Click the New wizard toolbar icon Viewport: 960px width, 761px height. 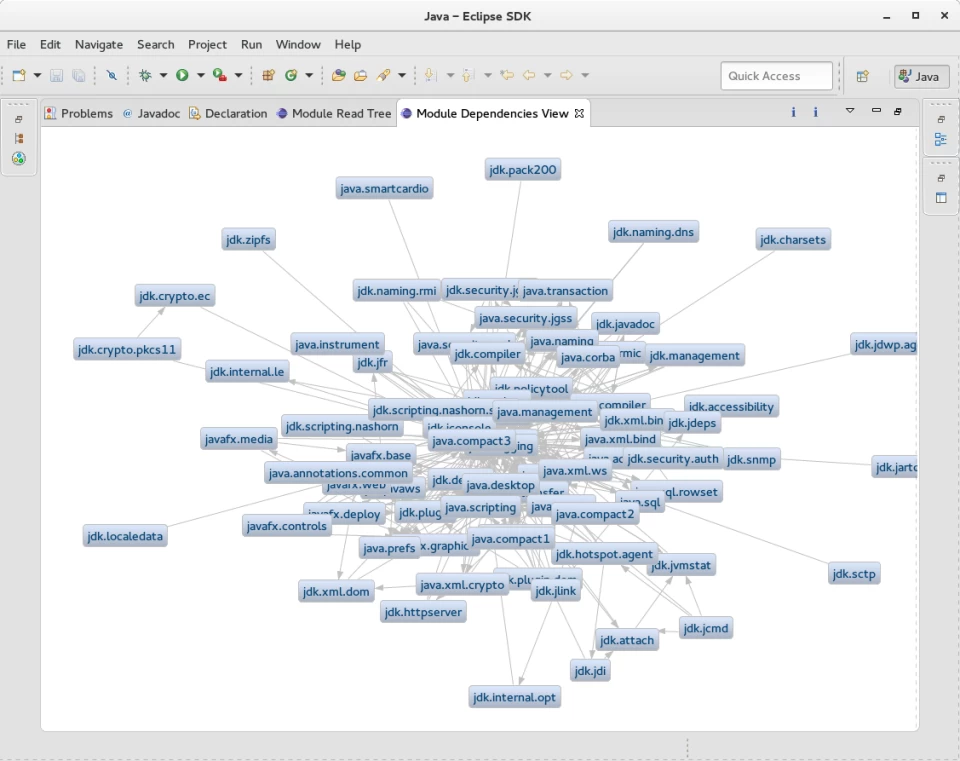pos(19,75)
